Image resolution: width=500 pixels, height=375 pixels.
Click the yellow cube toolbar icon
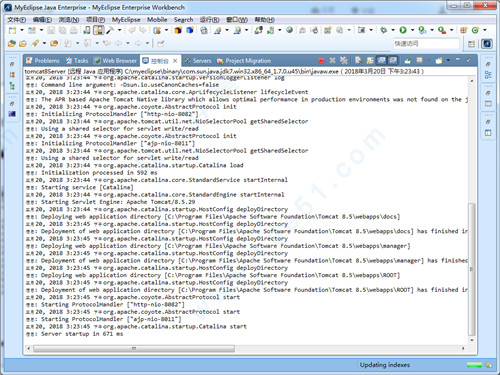click(x=178, y=30)
